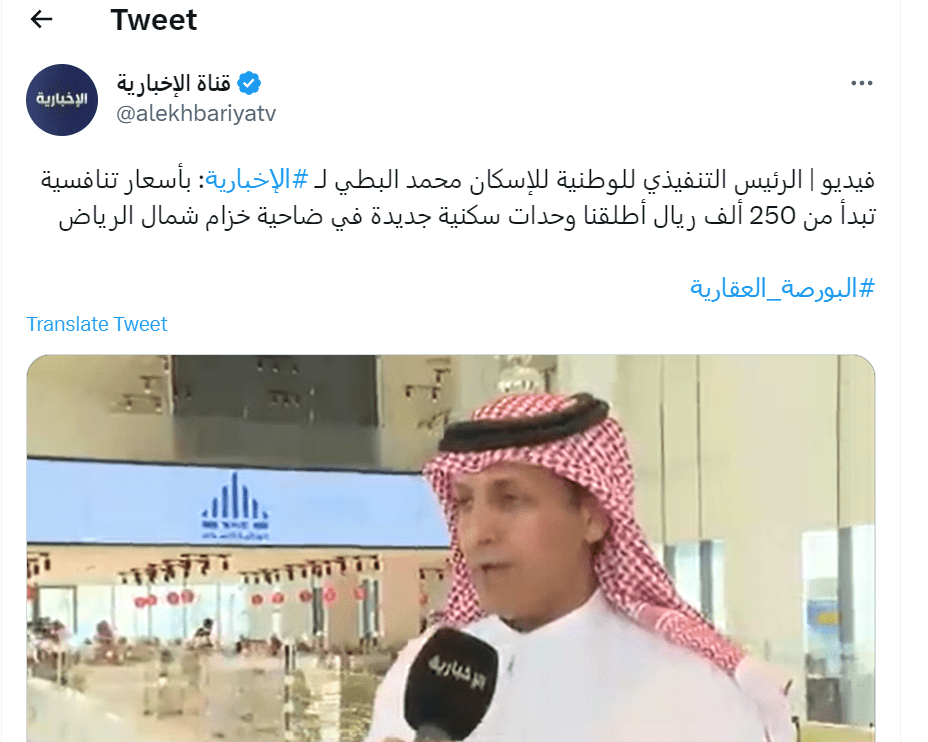The width and height of the screenshot is (928, 742).
Task: Open the @alekhbariyatv handle
Action: tap(196, 113)
